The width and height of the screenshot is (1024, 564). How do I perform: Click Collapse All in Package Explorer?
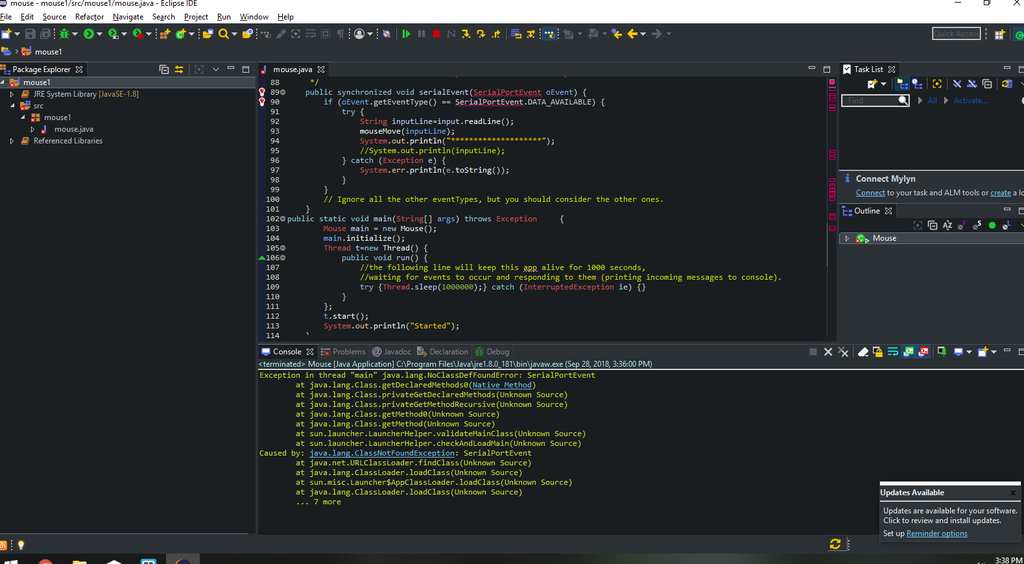(x=165, y=70)
